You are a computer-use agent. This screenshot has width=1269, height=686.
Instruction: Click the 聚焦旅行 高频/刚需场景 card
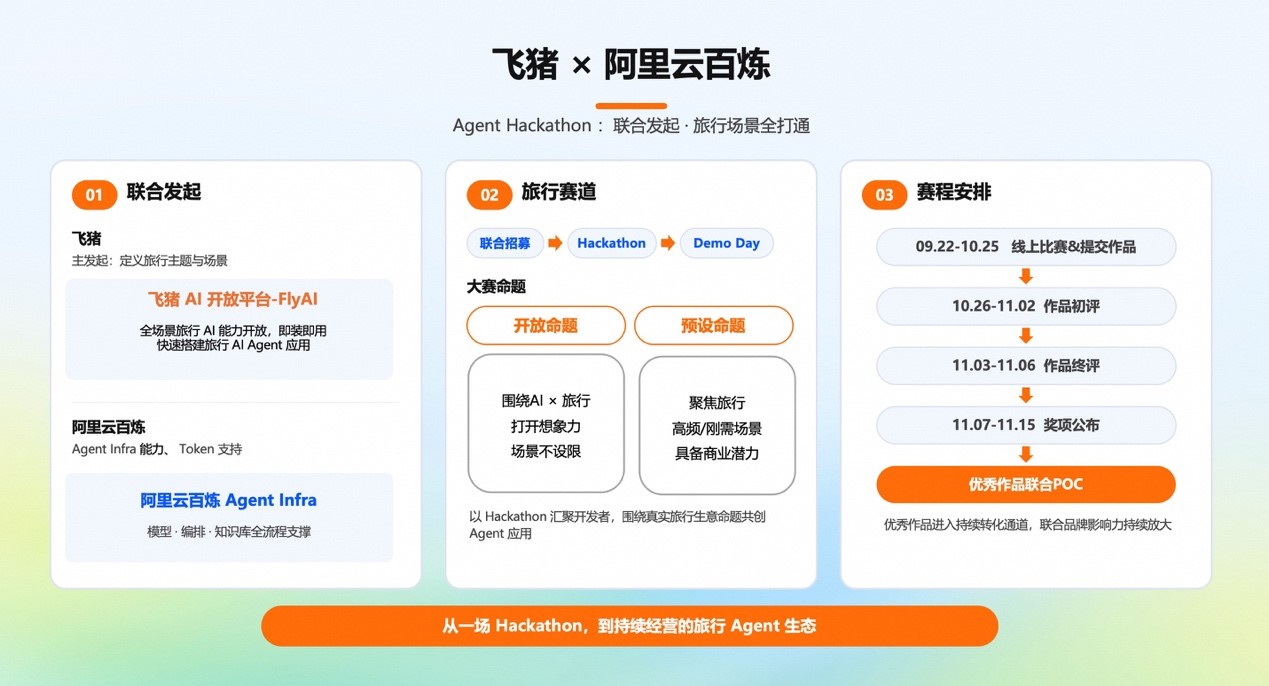(717, 426)
